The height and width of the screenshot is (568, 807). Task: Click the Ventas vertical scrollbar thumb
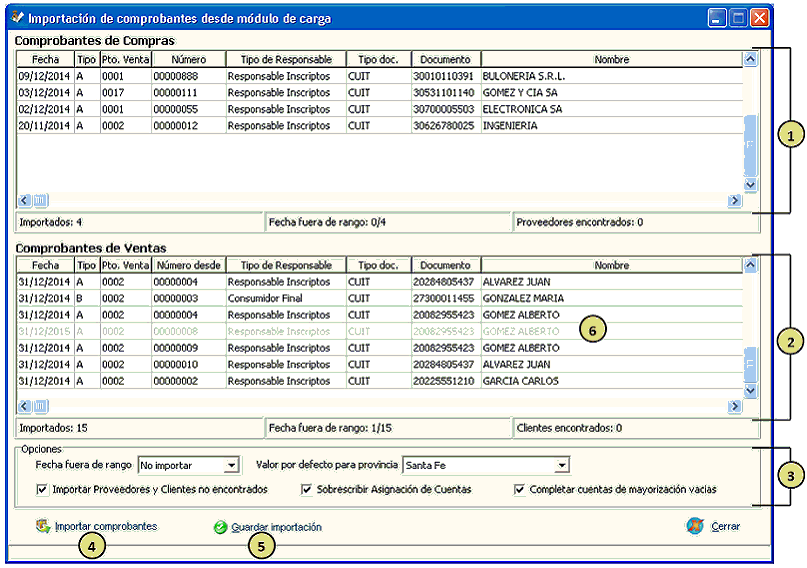pos(750,364)
